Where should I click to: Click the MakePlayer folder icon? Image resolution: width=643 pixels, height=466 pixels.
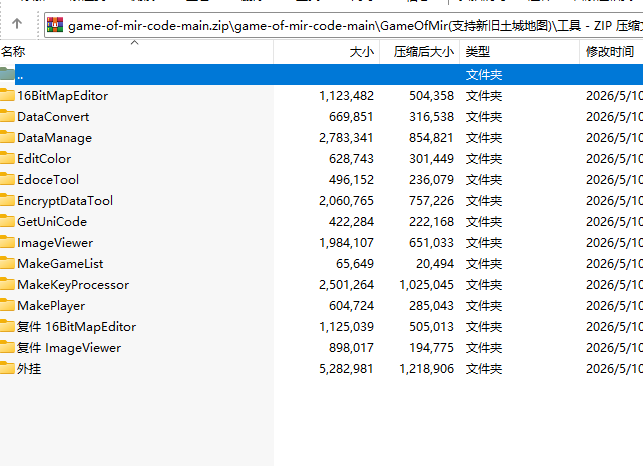click(7, 305)
